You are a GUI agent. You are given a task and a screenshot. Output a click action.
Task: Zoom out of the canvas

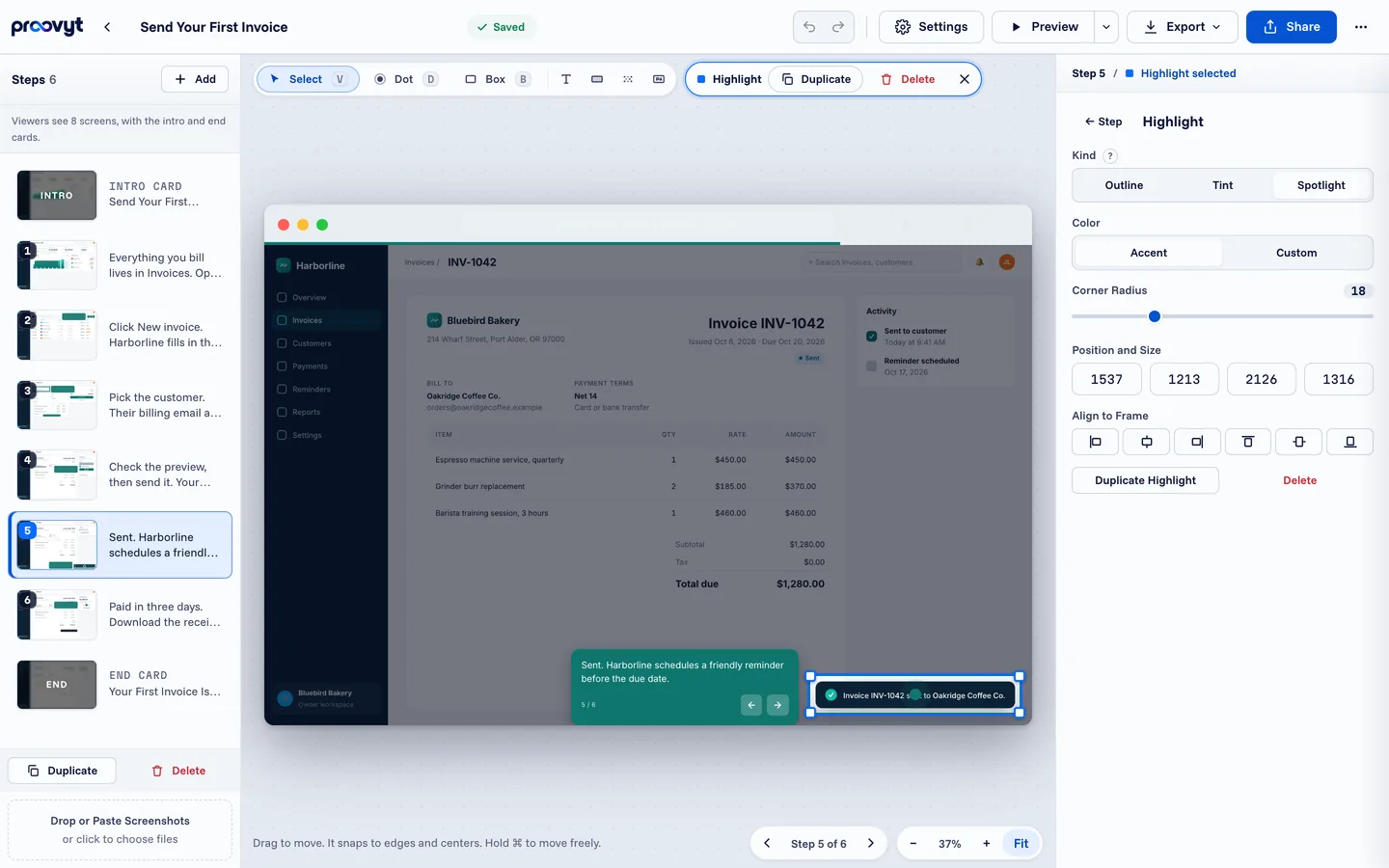[x=913, y=844]
